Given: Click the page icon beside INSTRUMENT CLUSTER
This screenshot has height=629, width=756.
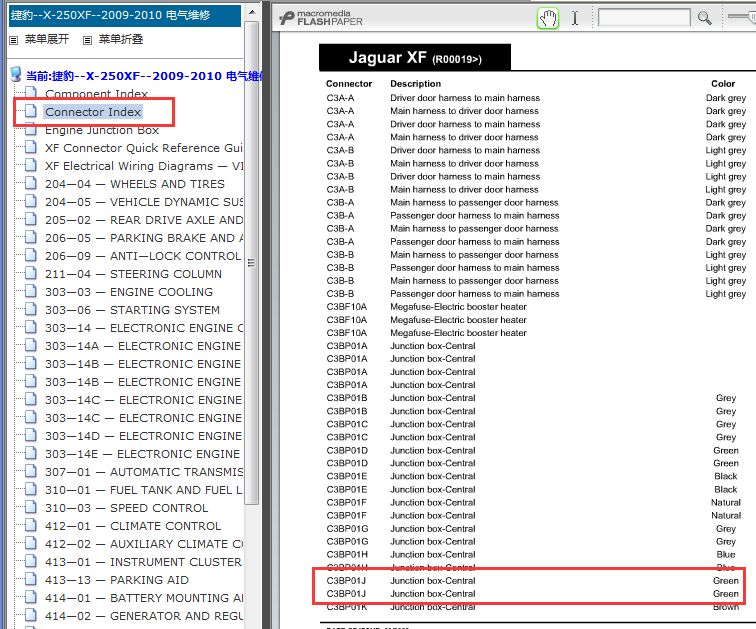Looking at the screenshot, I should pos(31,561).
